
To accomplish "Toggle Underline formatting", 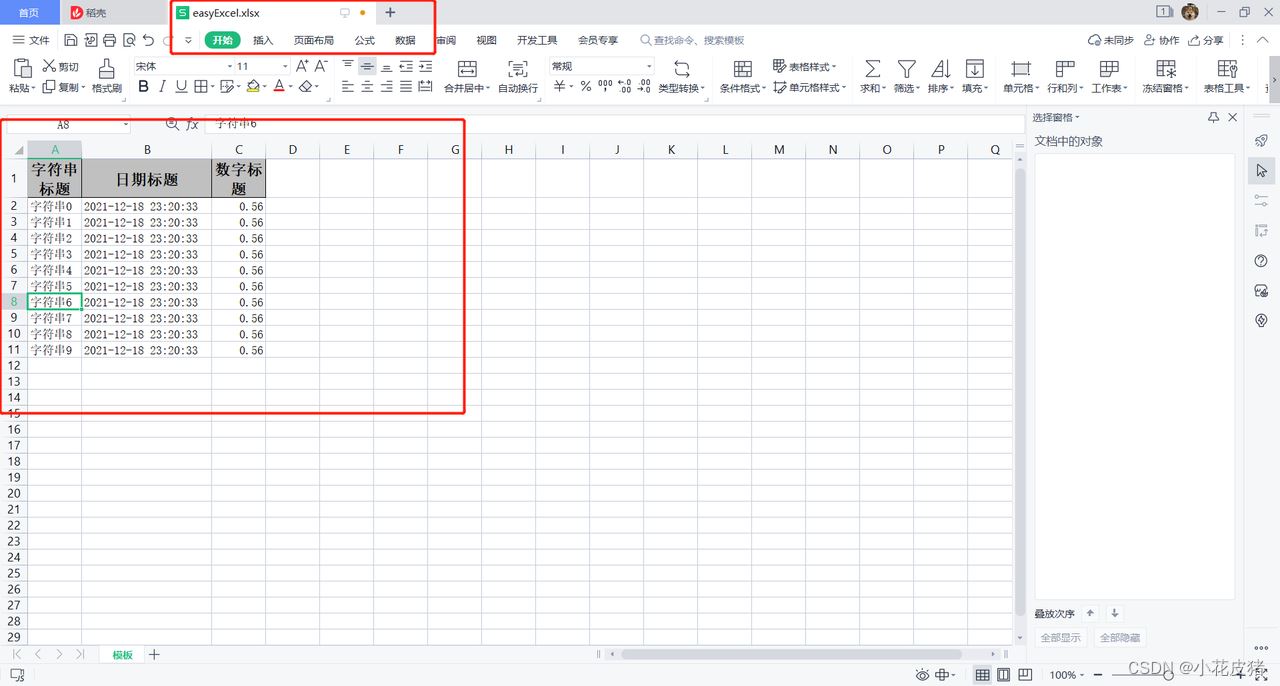I will tap(181, 87).
